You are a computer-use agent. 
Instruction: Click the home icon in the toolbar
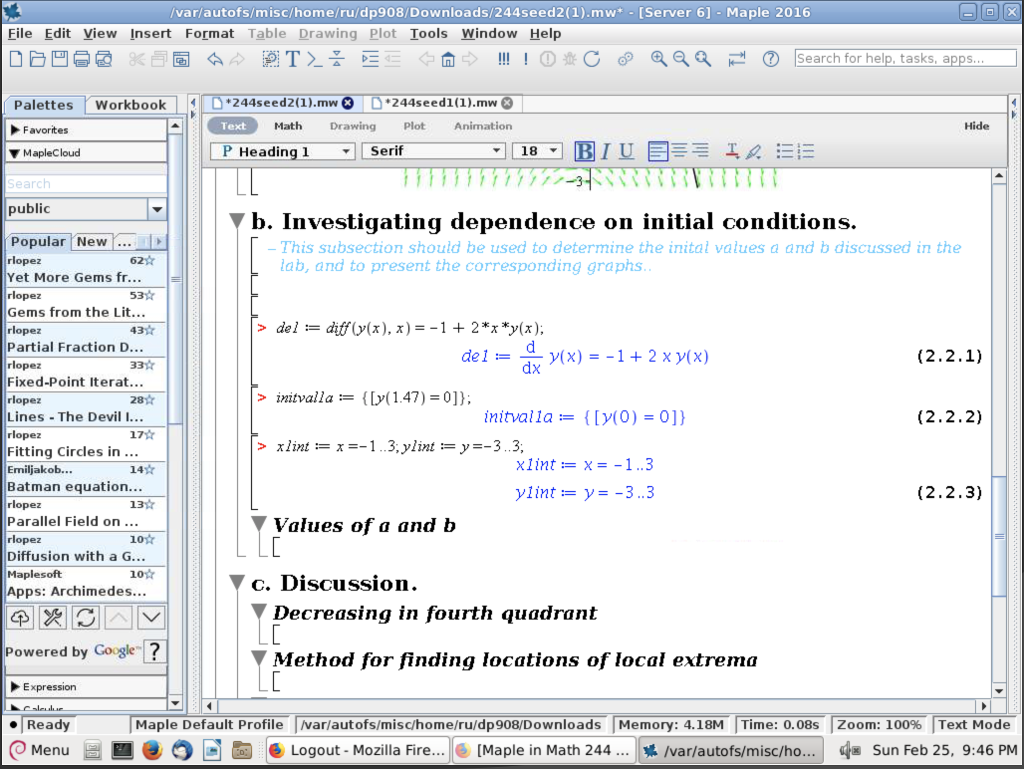(x=448, y=59)
